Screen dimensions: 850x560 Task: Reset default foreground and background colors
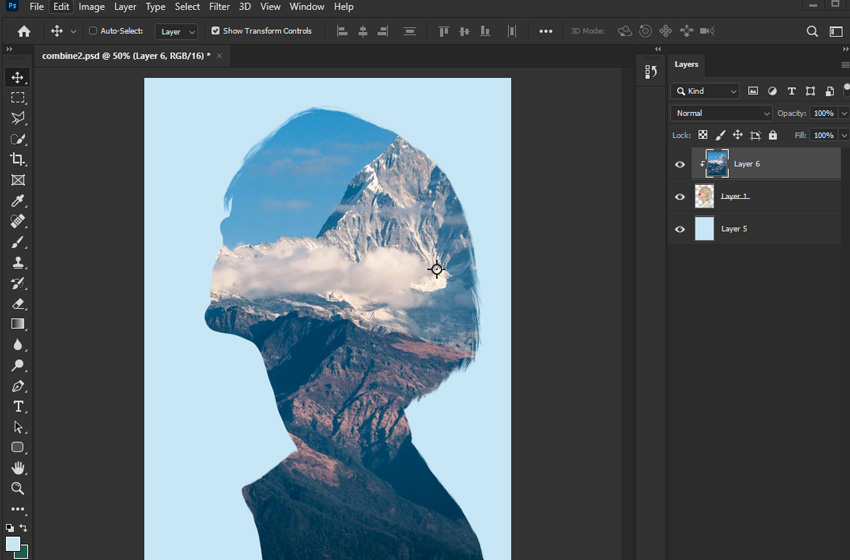point(10,527)
